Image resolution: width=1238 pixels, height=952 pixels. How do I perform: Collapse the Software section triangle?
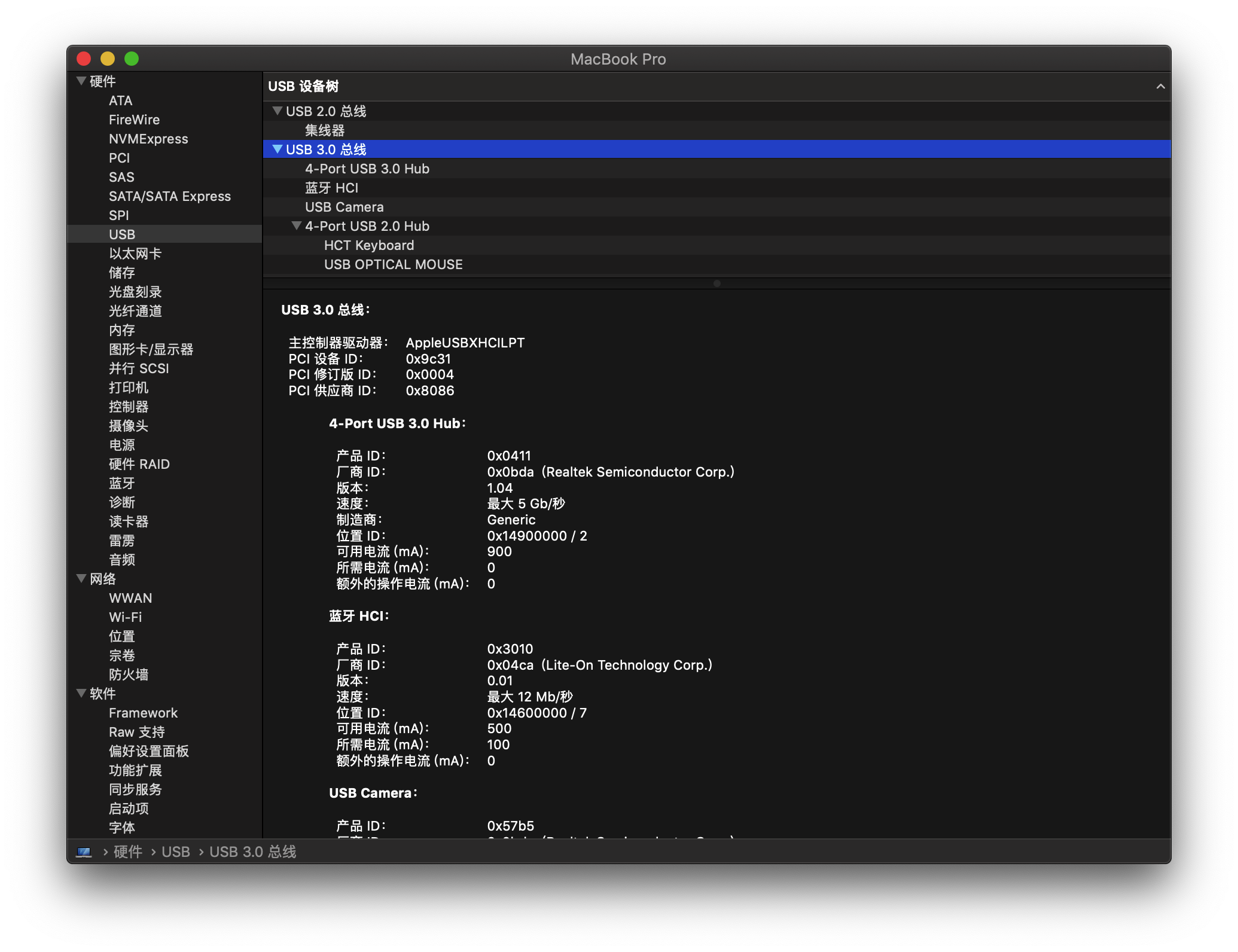(81, 693)
